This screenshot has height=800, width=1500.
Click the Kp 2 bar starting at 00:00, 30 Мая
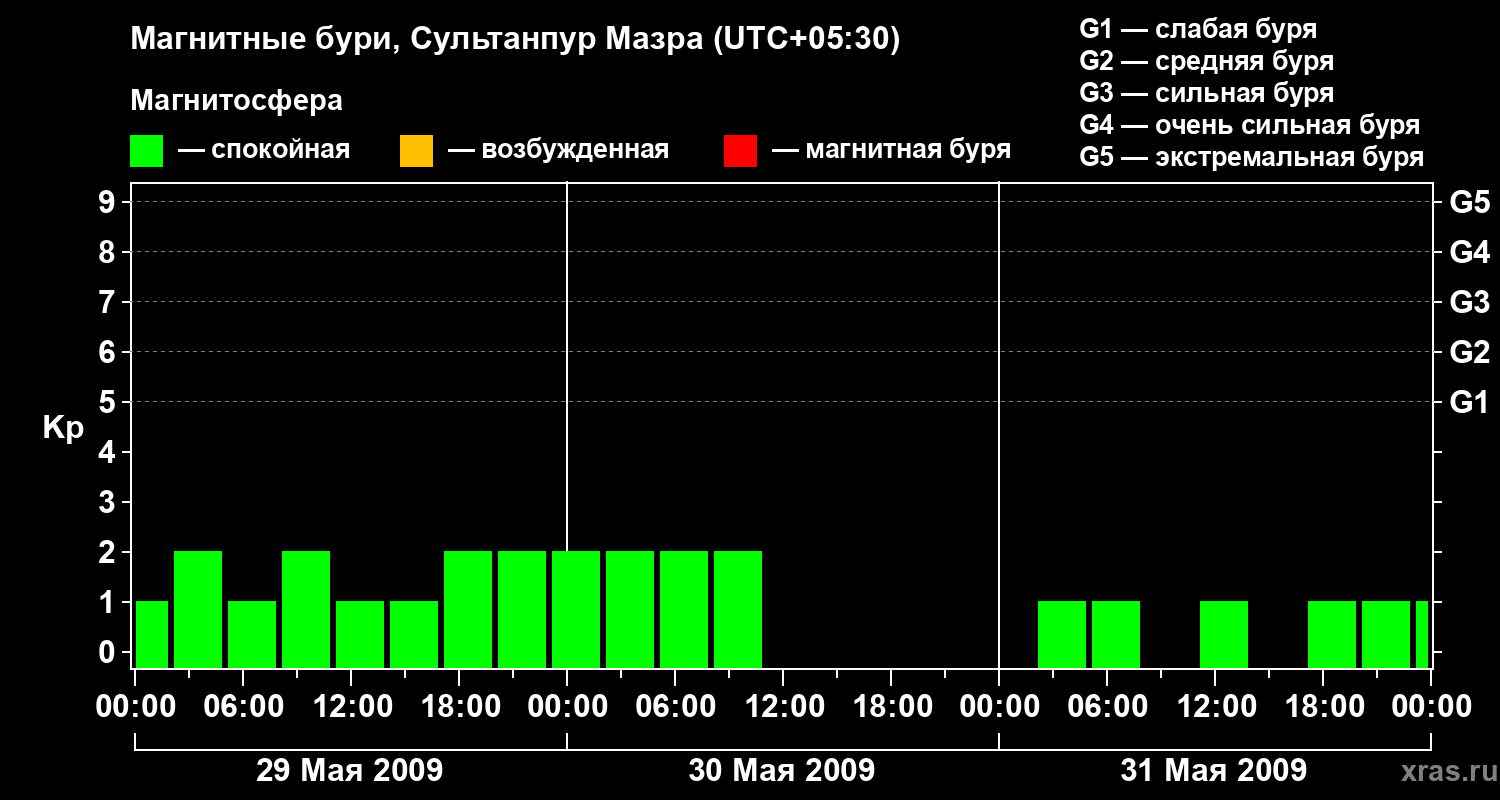[576, 609]
